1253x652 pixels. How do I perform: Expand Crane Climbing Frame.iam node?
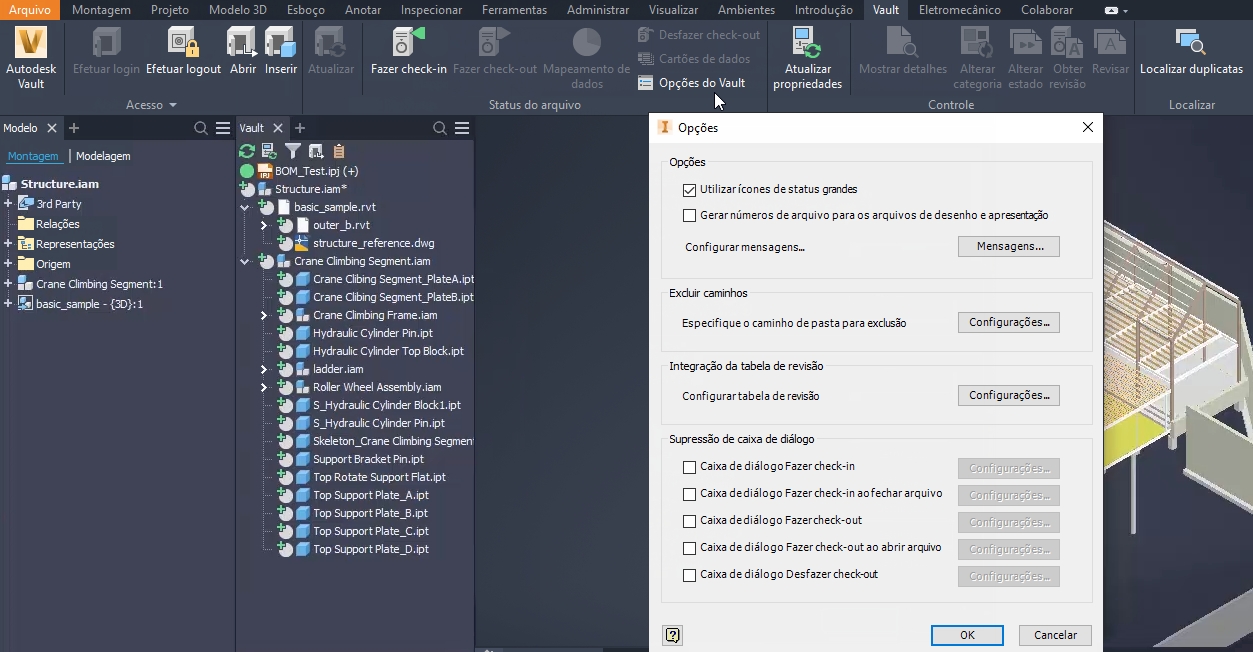(264, 315)
